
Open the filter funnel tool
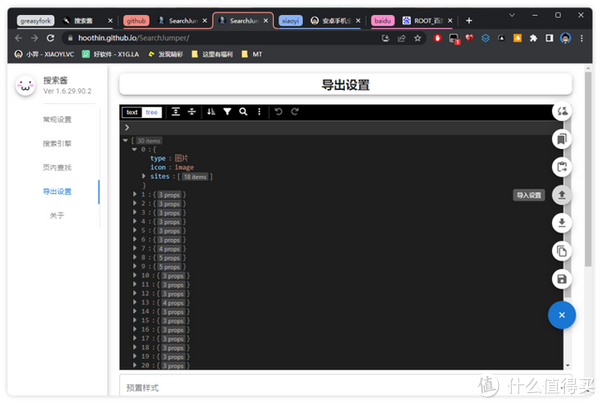(227, 112)
